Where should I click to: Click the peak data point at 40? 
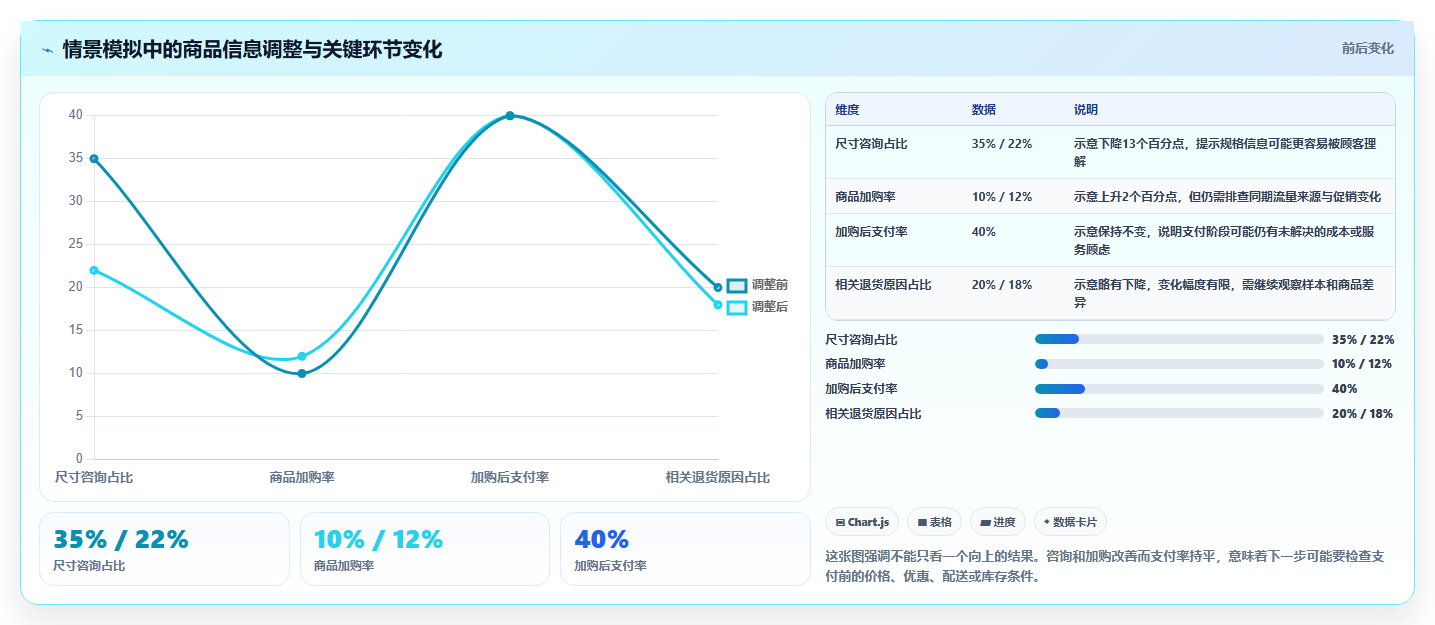tap(510, 116)
